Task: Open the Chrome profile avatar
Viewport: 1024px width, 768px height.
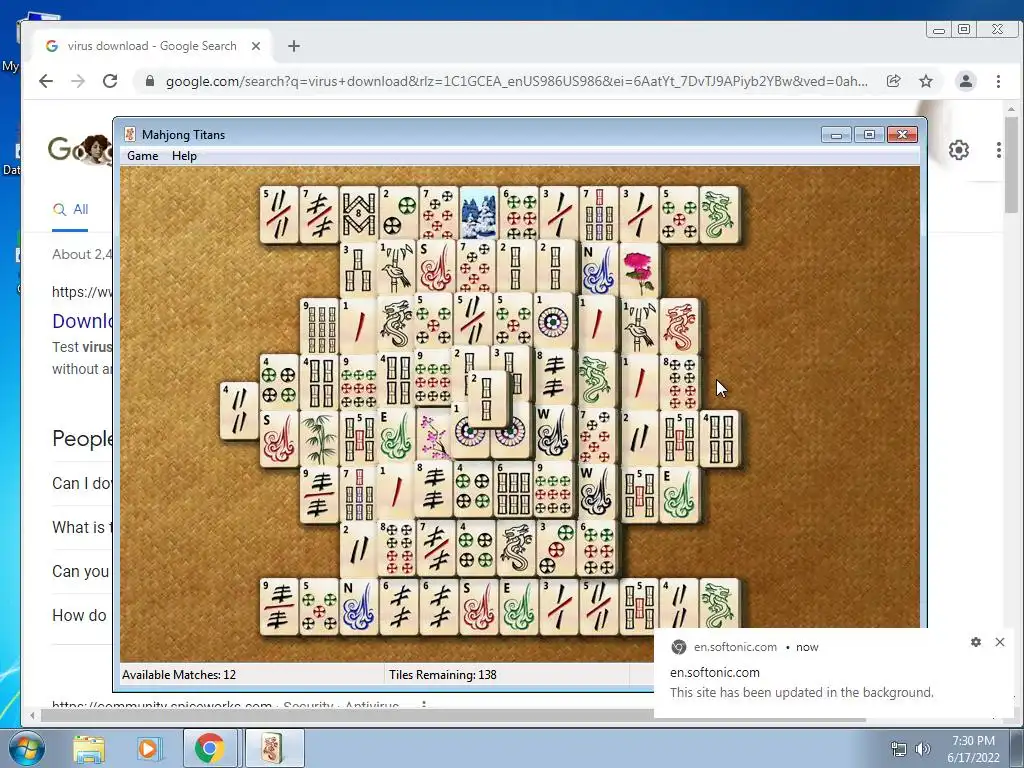Action: (965, 81)
